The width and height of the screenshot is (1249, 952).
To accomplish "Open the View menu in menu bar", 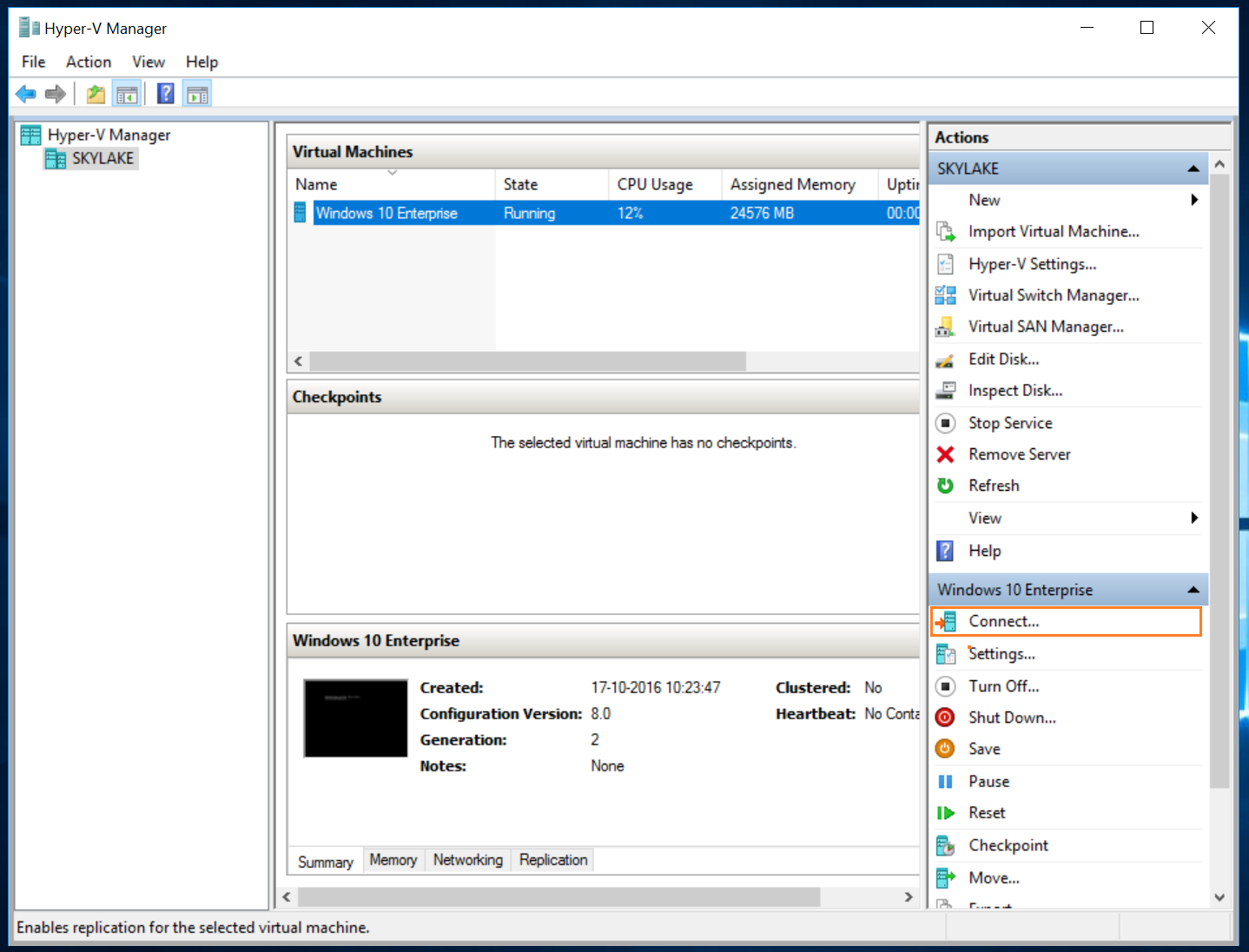I will click(149, 62).
